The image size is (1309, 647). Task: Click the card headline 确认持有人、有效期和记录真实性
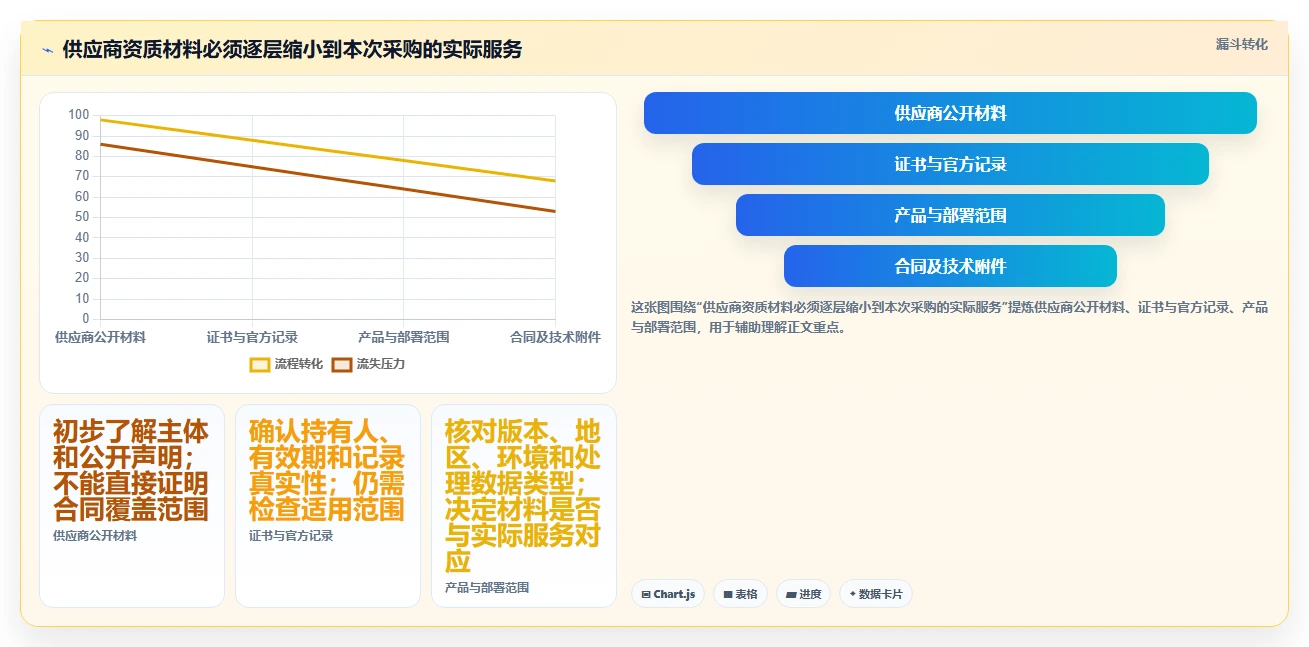(x=327, y=471)
